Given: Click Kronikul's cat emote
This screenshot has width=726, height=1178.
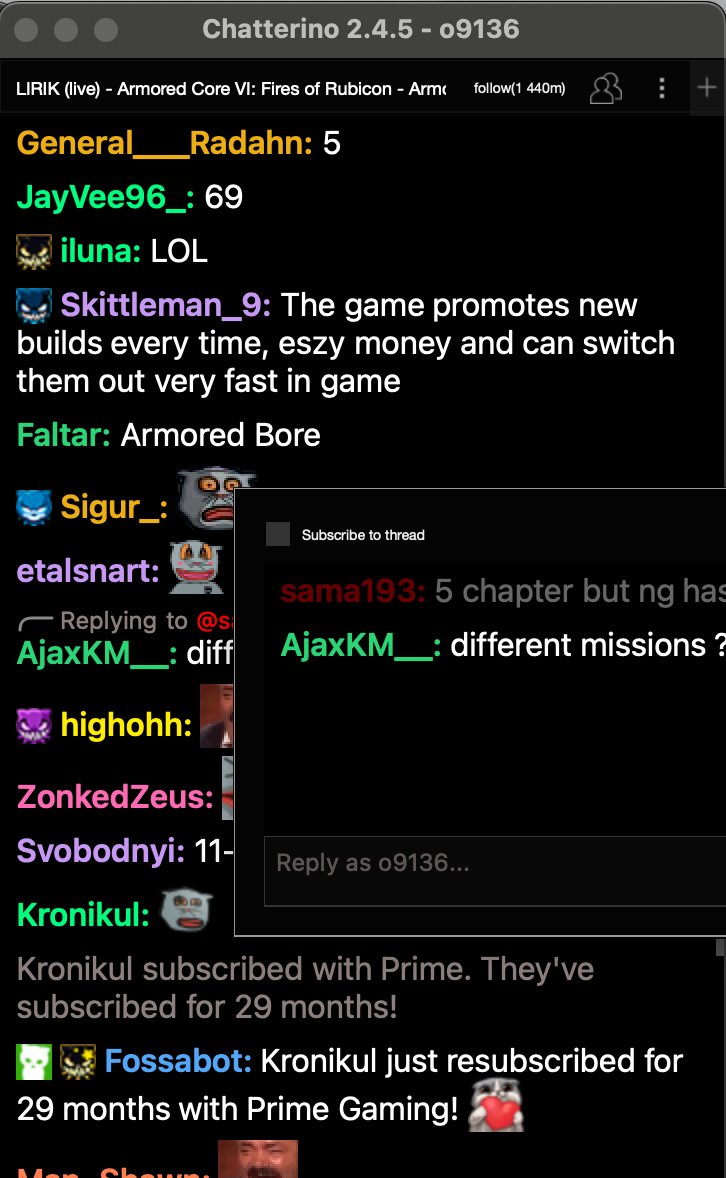Looking at the screenshot, I should pos(186,910).
